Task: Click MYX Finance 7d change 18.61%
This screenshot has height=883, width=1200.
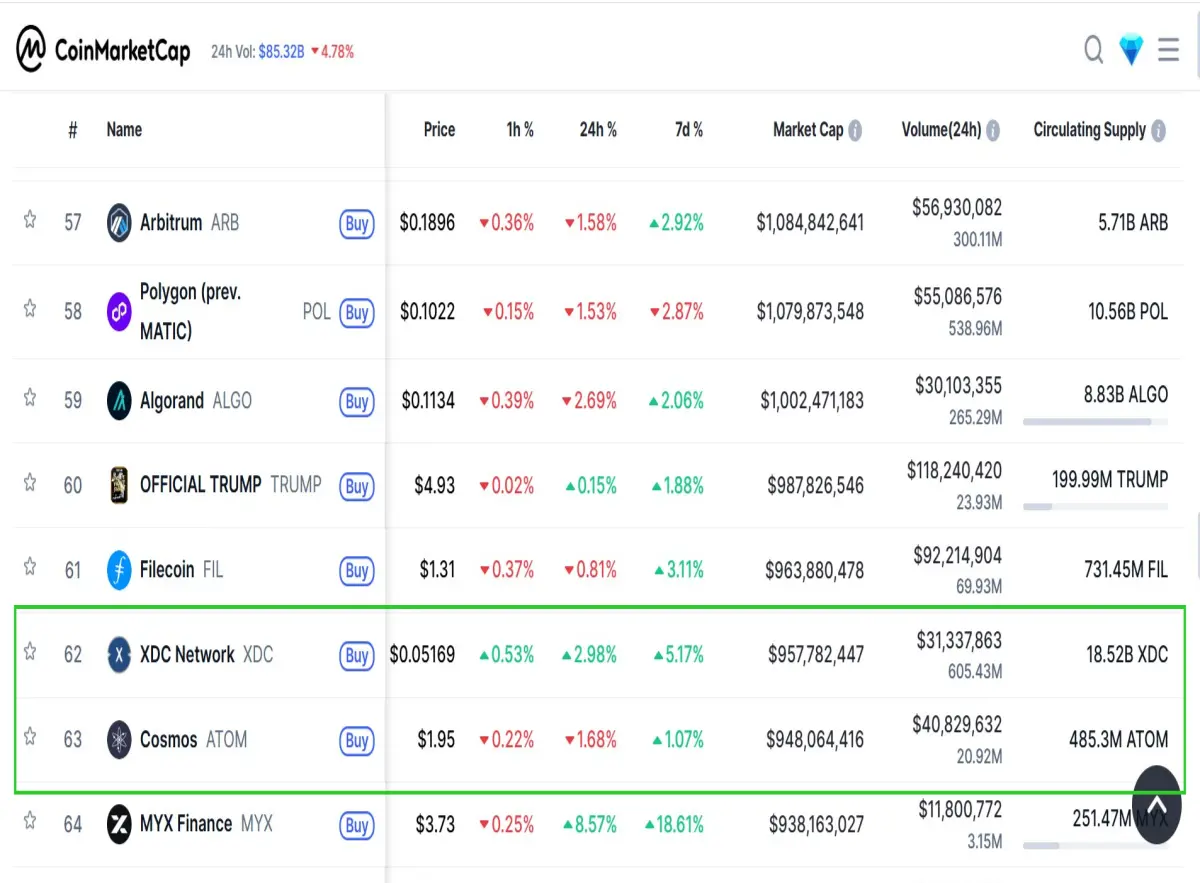Action: 674,825
